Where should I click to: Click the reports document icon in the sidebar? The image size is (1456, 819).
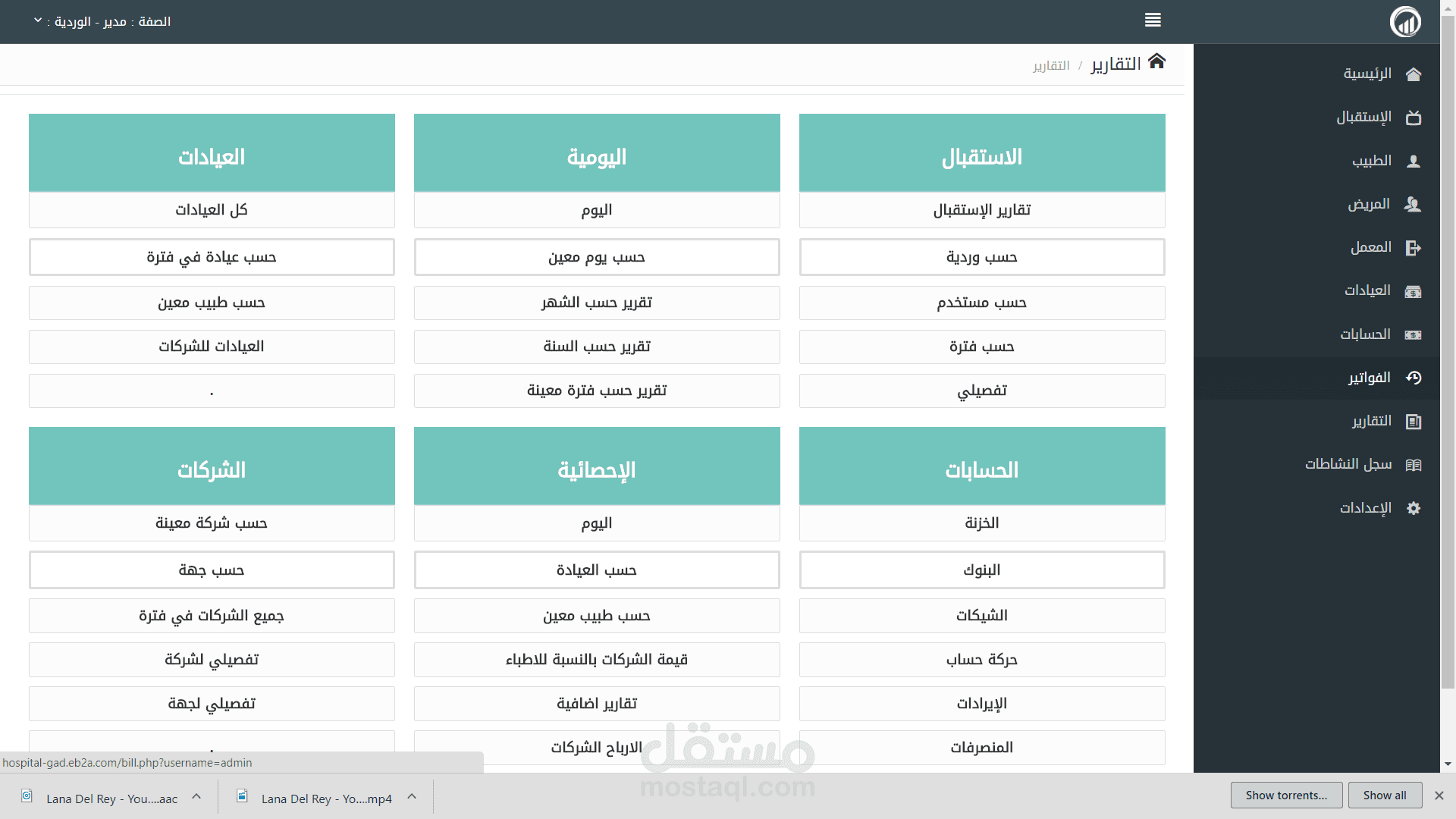1413,422
